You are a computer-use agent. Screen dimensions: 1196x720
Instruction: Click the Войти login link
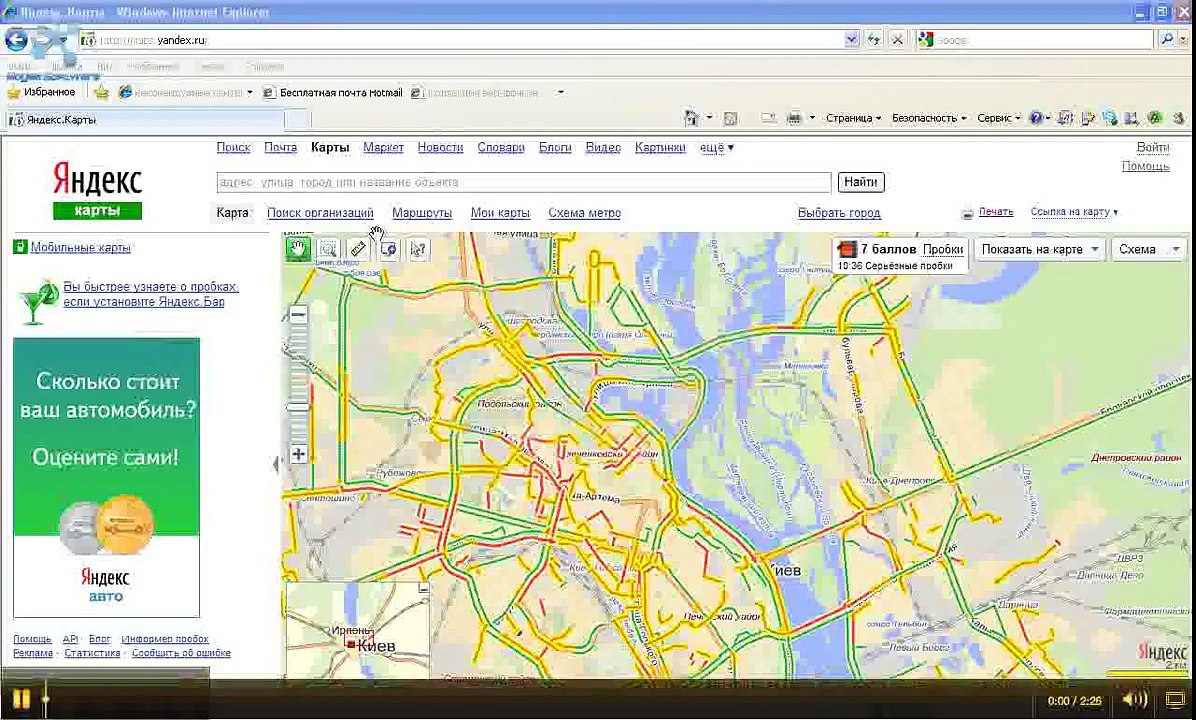(x=1153, y=147)
